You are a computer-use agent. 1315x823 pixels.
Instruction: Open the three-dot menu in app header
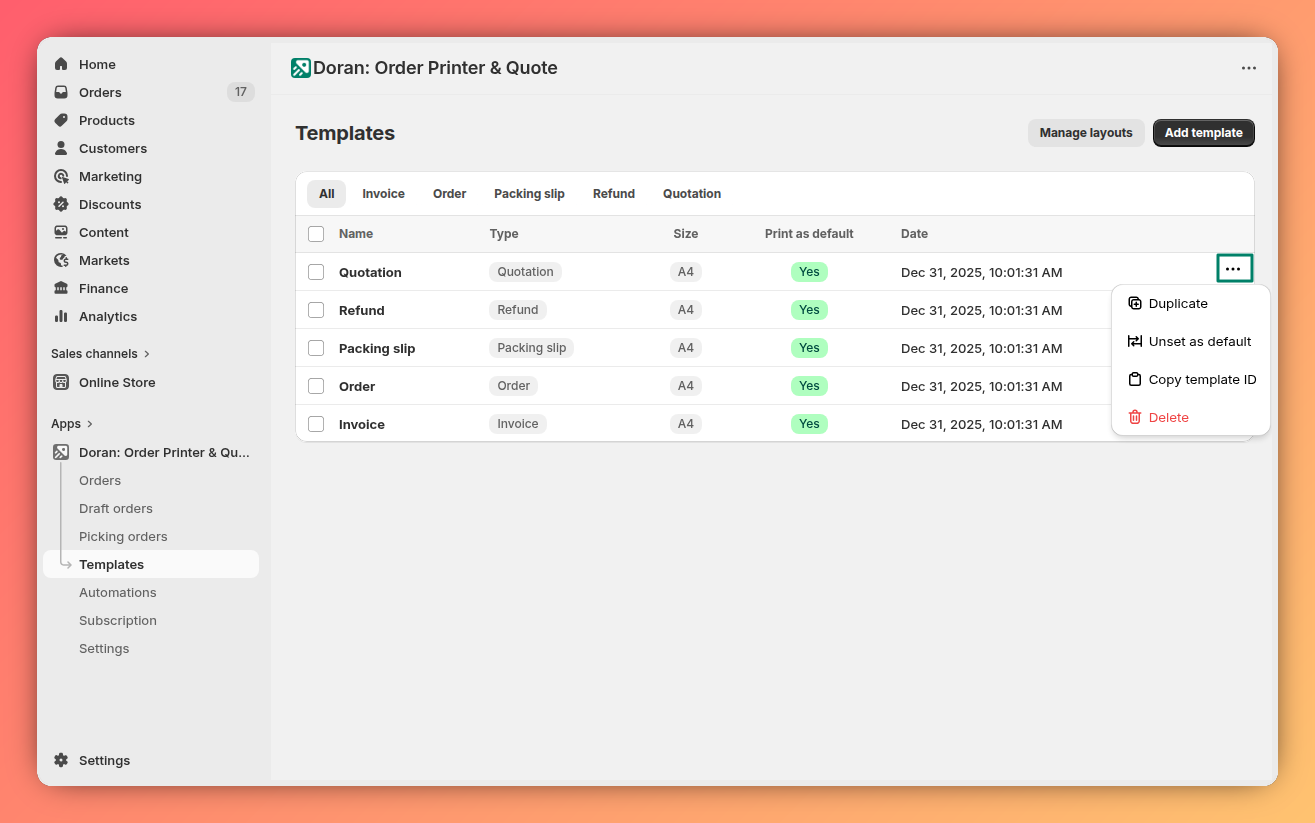point(1249,68)
